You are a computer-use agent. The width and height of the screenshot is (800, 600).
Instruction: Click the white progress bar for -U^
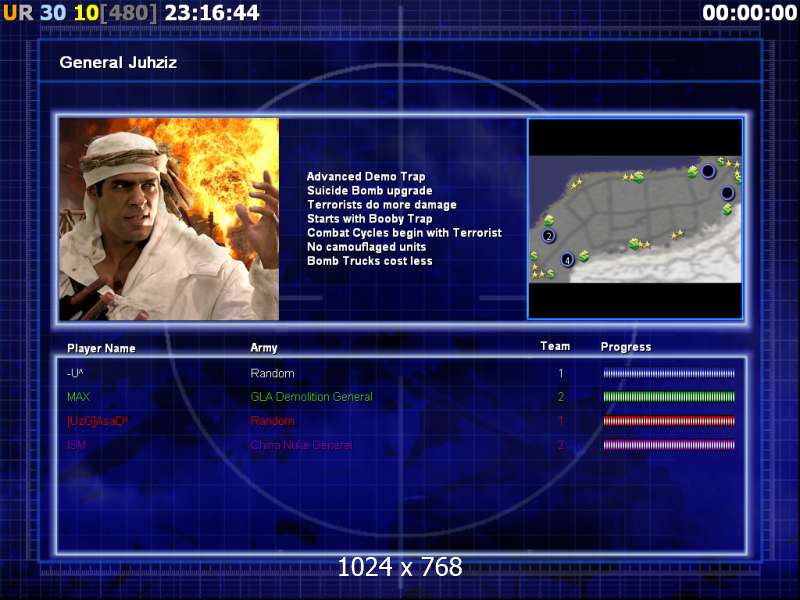tap(669, 373)
